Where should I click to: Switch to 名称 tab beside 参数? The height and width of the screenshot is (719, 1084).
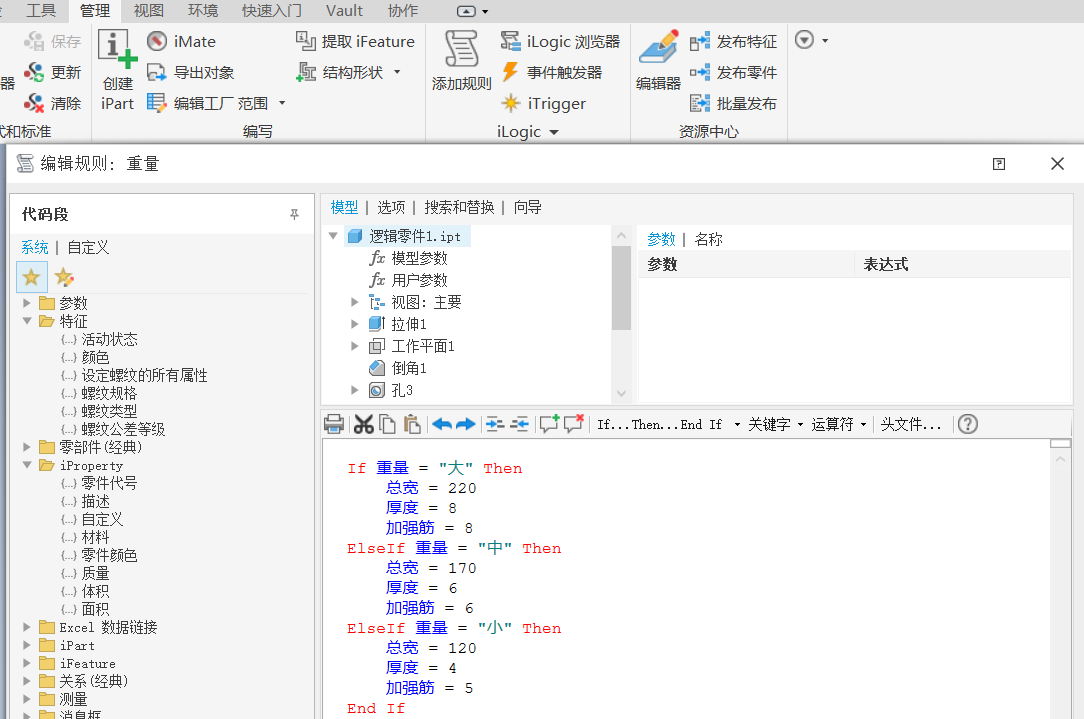click(709, 239)
